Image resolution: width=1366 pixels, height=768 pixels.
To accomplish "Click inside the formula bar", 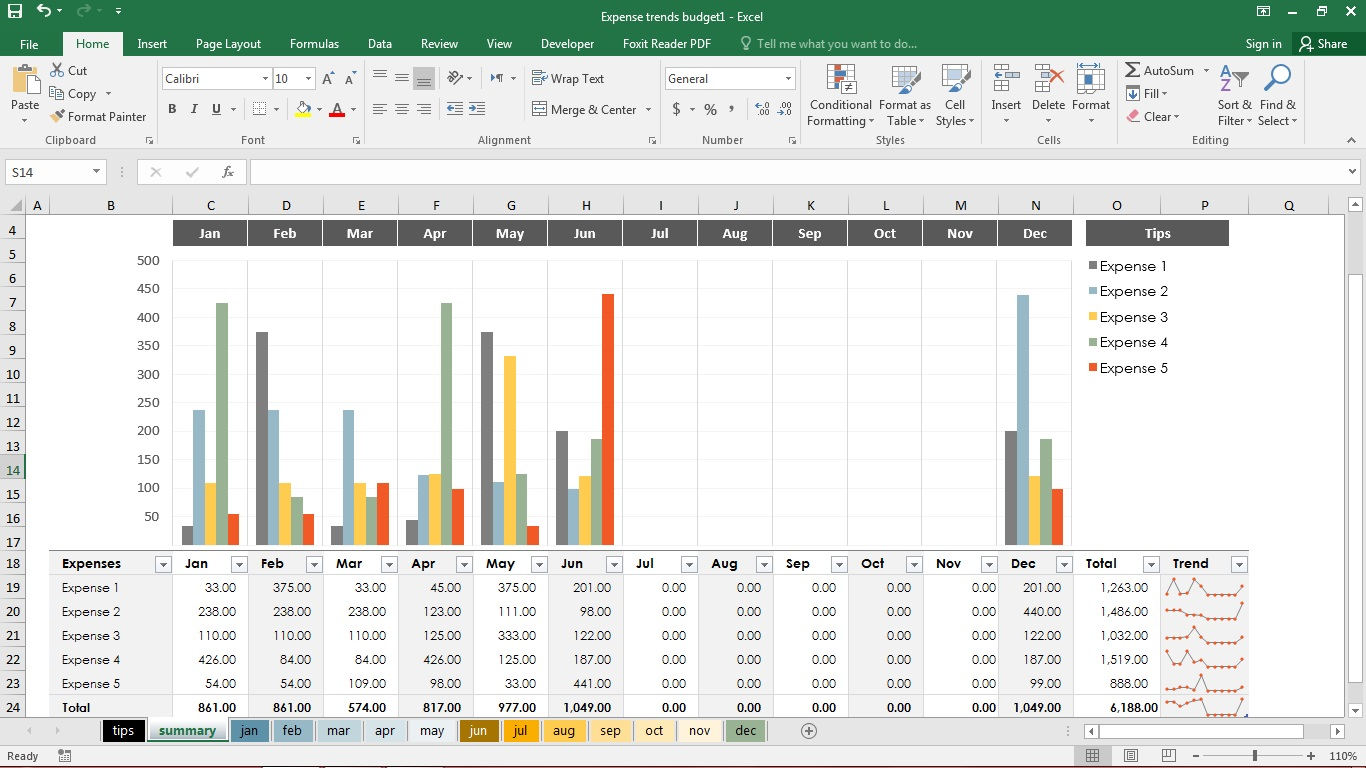I will [700, 171].
